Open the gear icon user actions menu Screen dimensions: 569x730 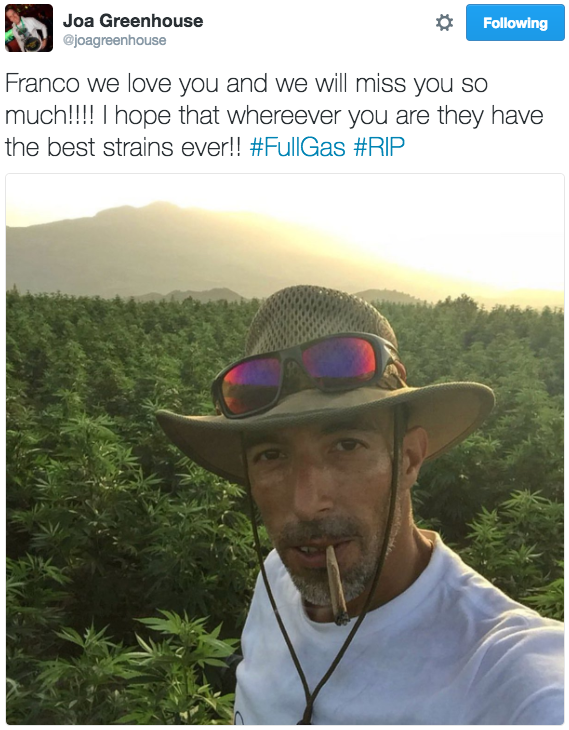coord(444,22)
